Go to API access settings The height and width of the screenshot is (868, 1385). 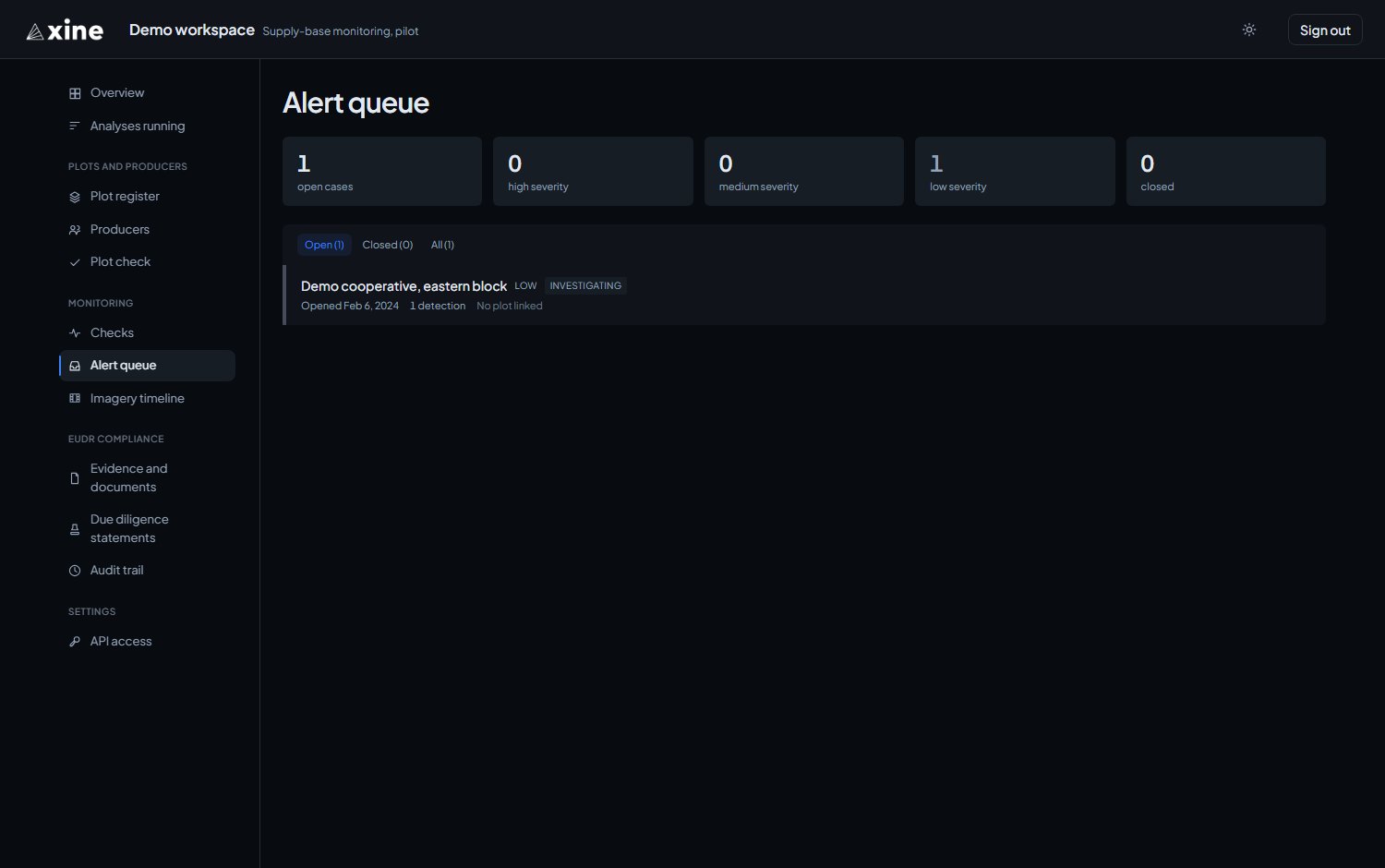(x=147, y=642)
